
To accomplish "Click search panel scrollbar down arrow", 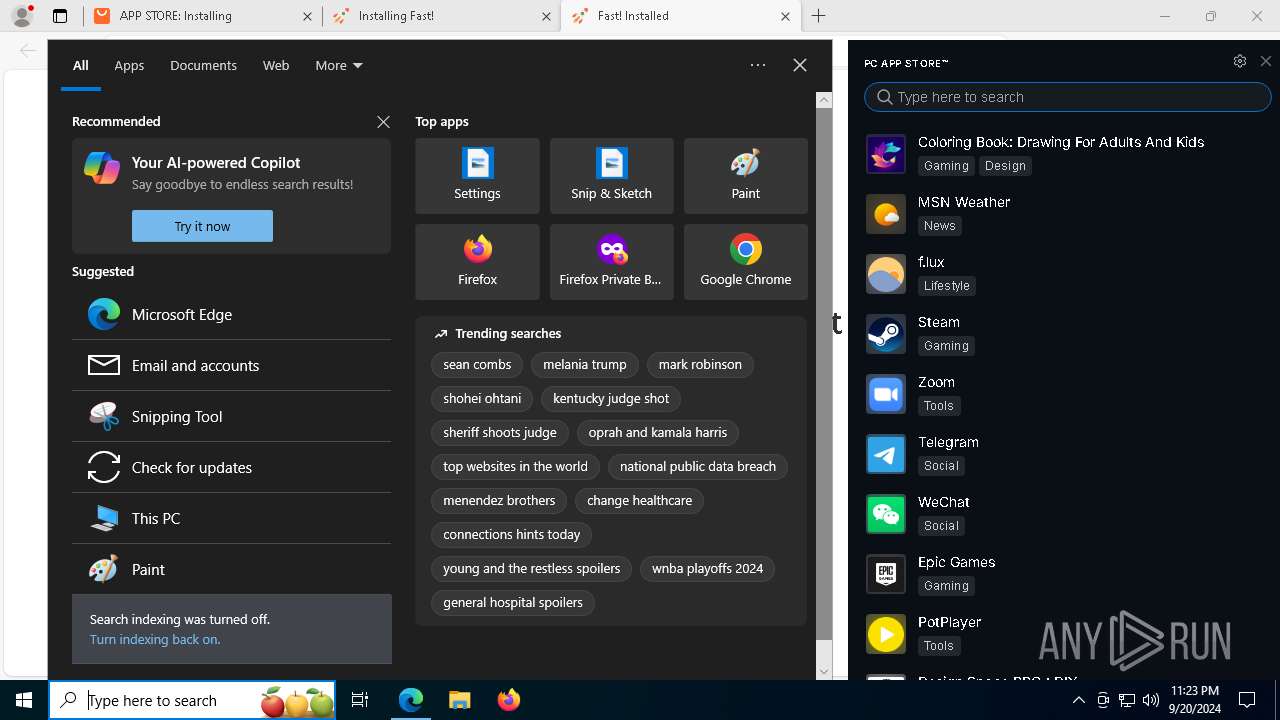I will 824,672.
